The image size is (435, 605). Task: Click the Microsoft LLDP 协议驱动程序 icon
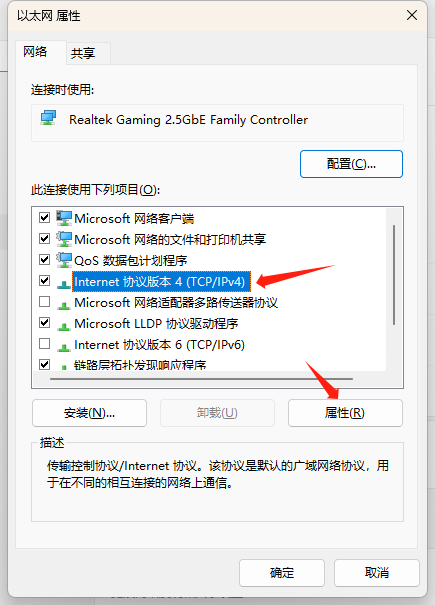click(x=64, y=326)
